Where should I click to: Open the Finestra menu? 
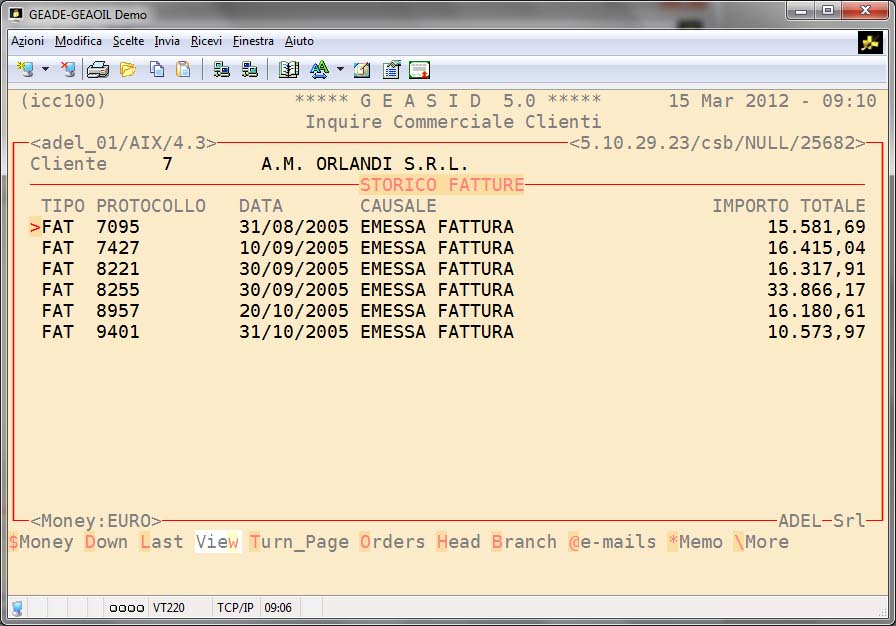(x=253, y=41)
